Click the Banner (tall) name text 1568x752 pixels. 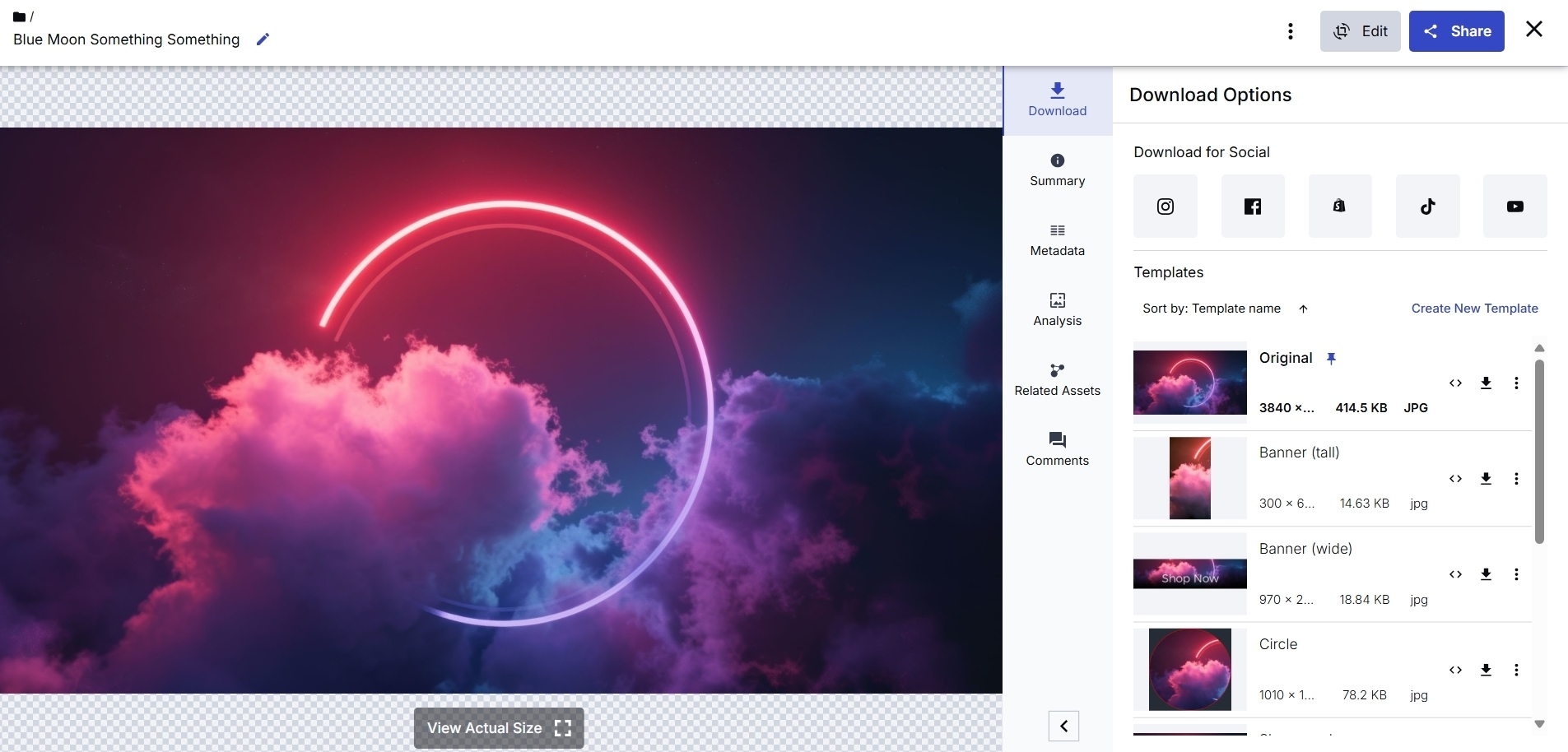click(1299, 453)
